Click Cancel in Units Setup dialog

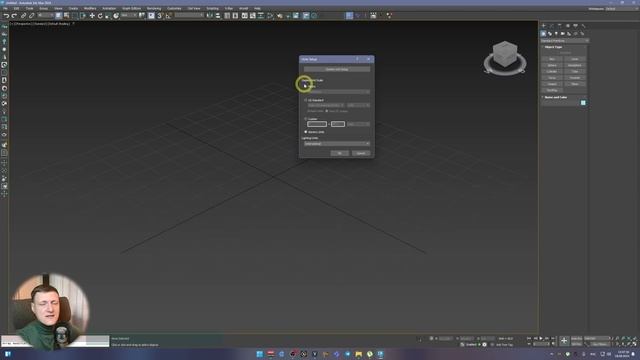point(361,153)
